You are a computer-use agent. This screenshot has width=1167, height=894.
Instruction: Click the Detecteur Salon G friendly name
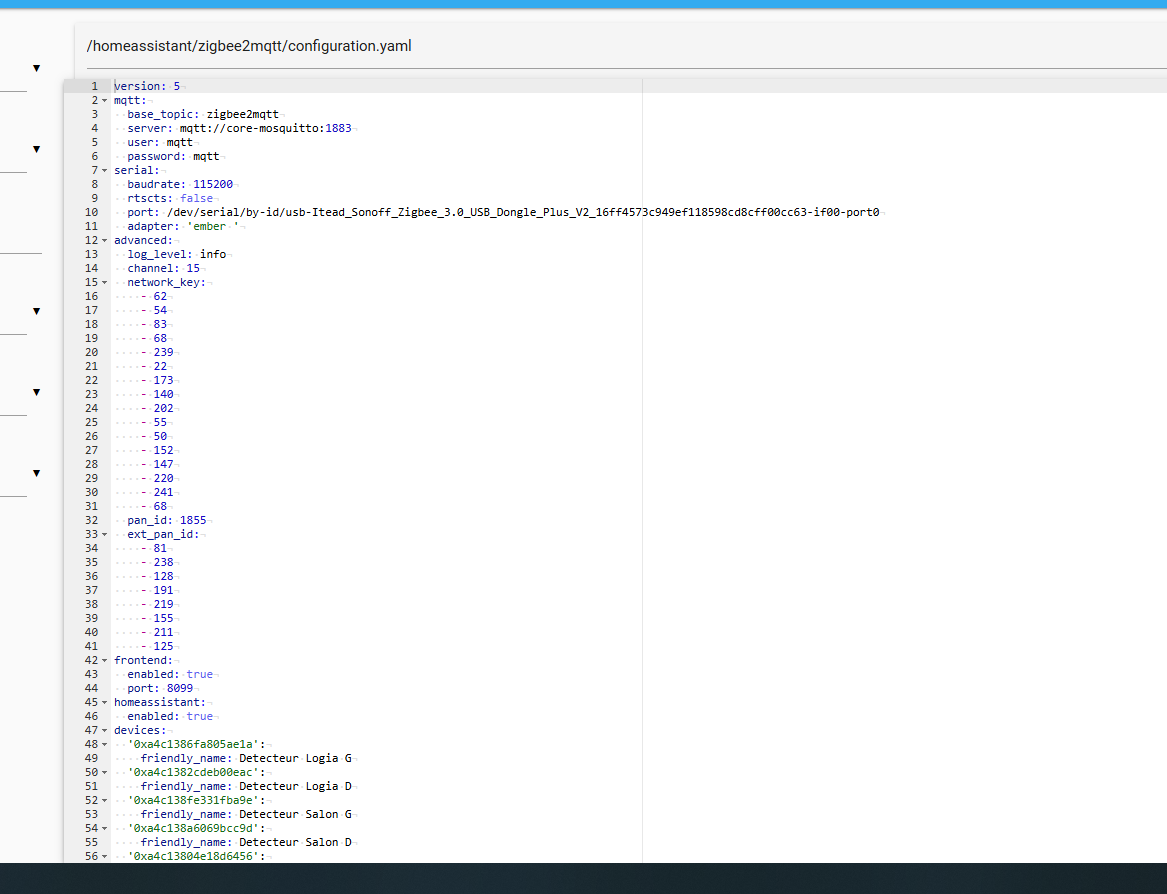[295, 814]
